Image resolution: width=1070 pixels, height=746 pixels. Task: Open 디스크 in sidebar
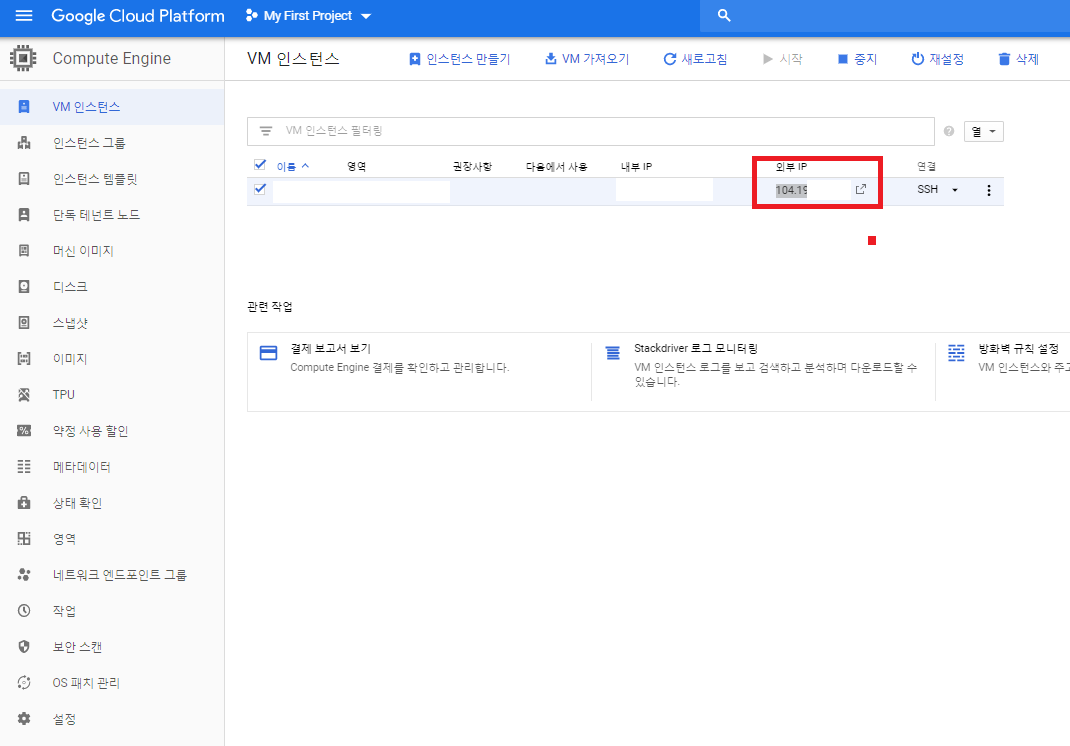click(x=112, y=287)
